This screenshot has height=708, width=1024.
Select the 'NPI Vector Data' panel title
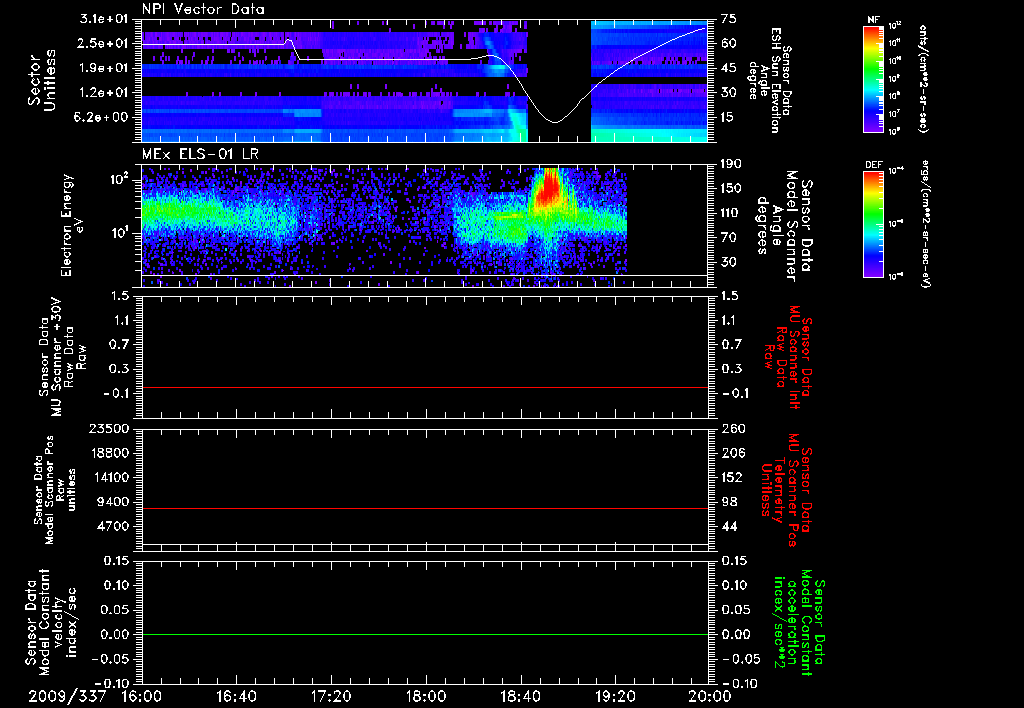coord(203,9)
